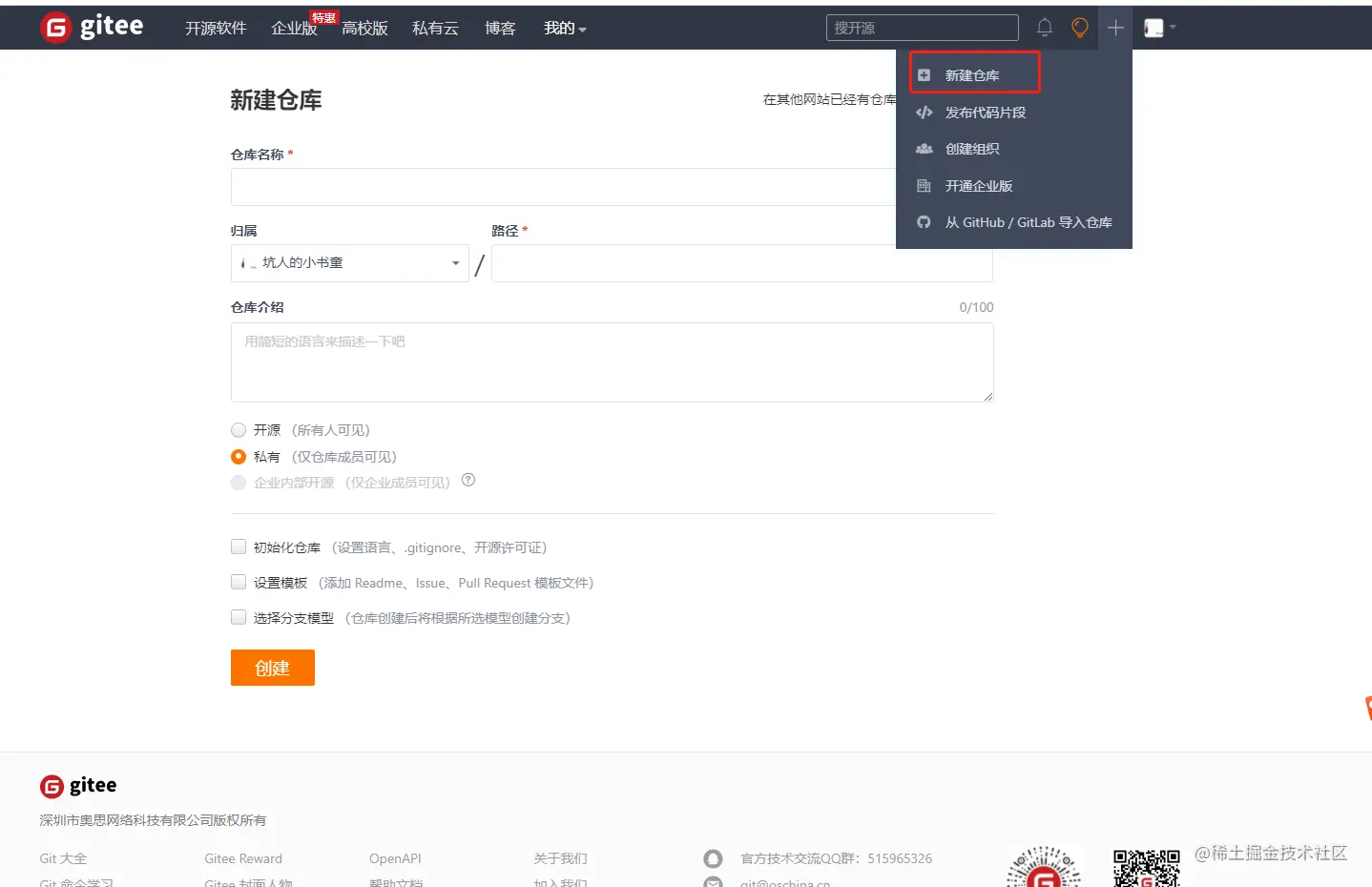The height and width of the screenshot is (887, 1372).
Task: Open 开源软件 in the top navigation
Action: [216, 29]
